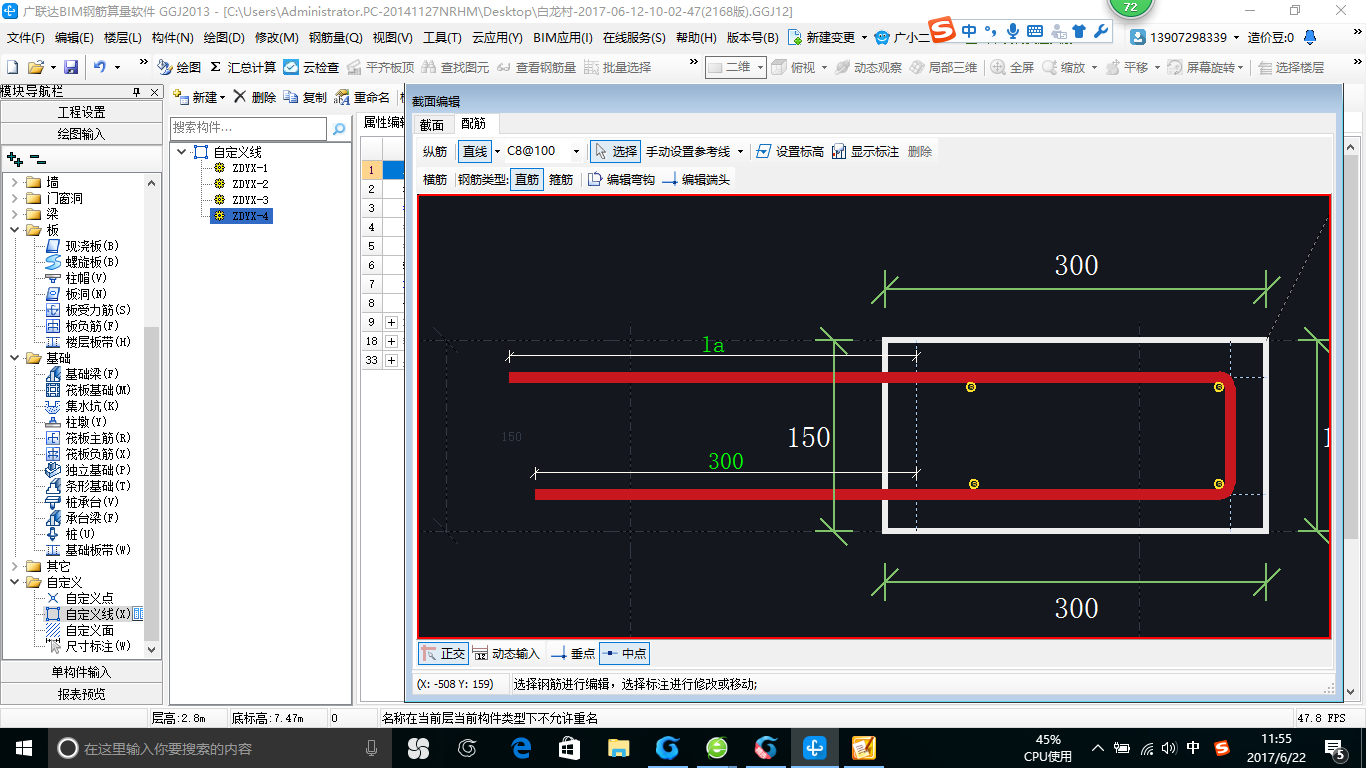Click the expand-all plus icon in navigator

click(x=14, y=158)
